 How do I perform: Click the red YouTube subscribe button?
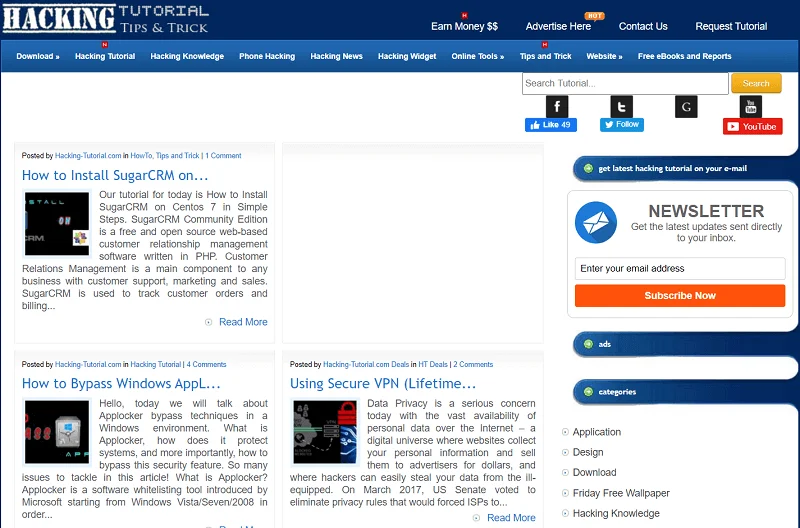click(753, 127)
